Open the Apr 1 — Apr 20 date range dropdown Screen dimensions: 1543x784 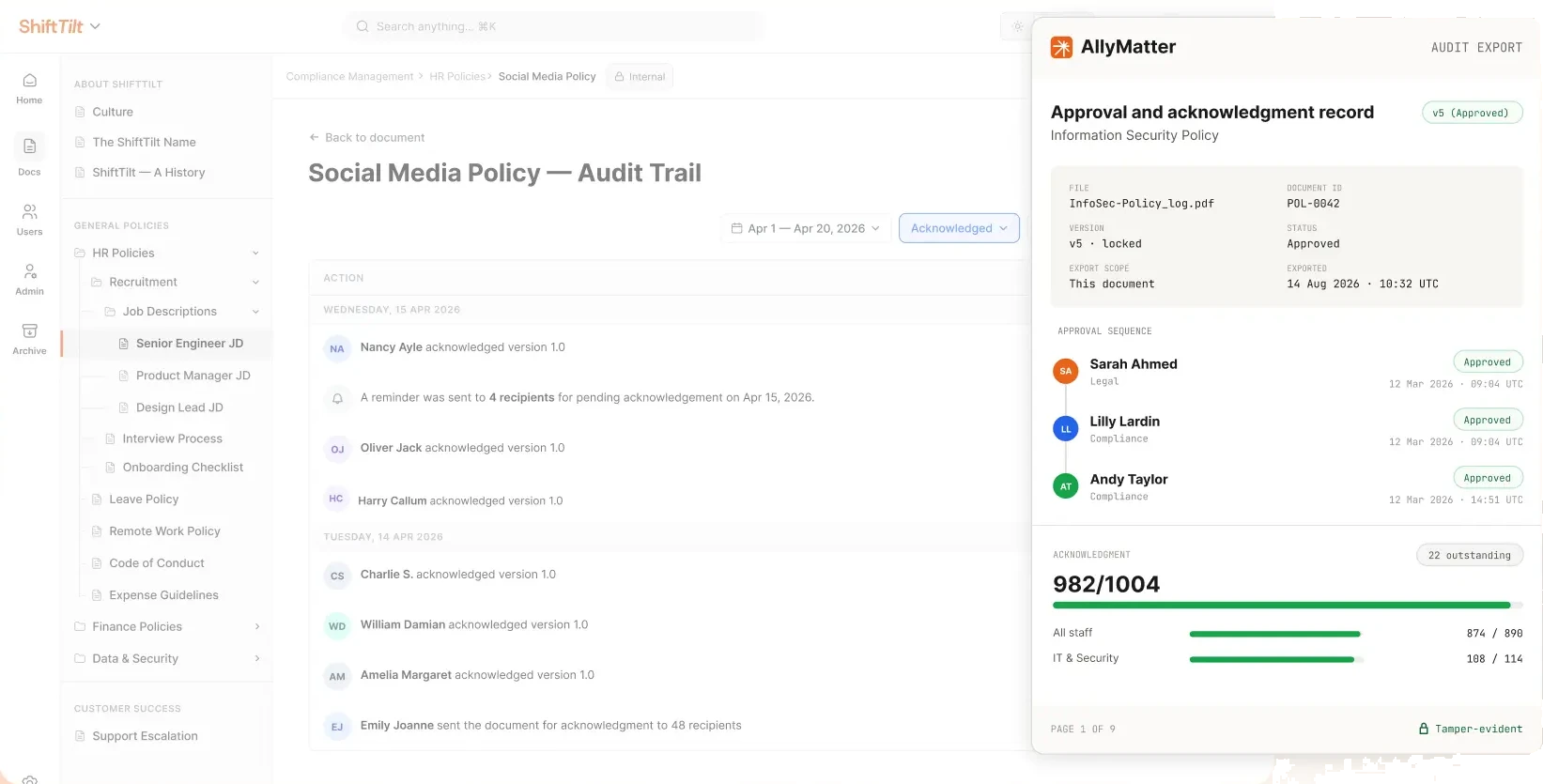[x=806, y=228]
